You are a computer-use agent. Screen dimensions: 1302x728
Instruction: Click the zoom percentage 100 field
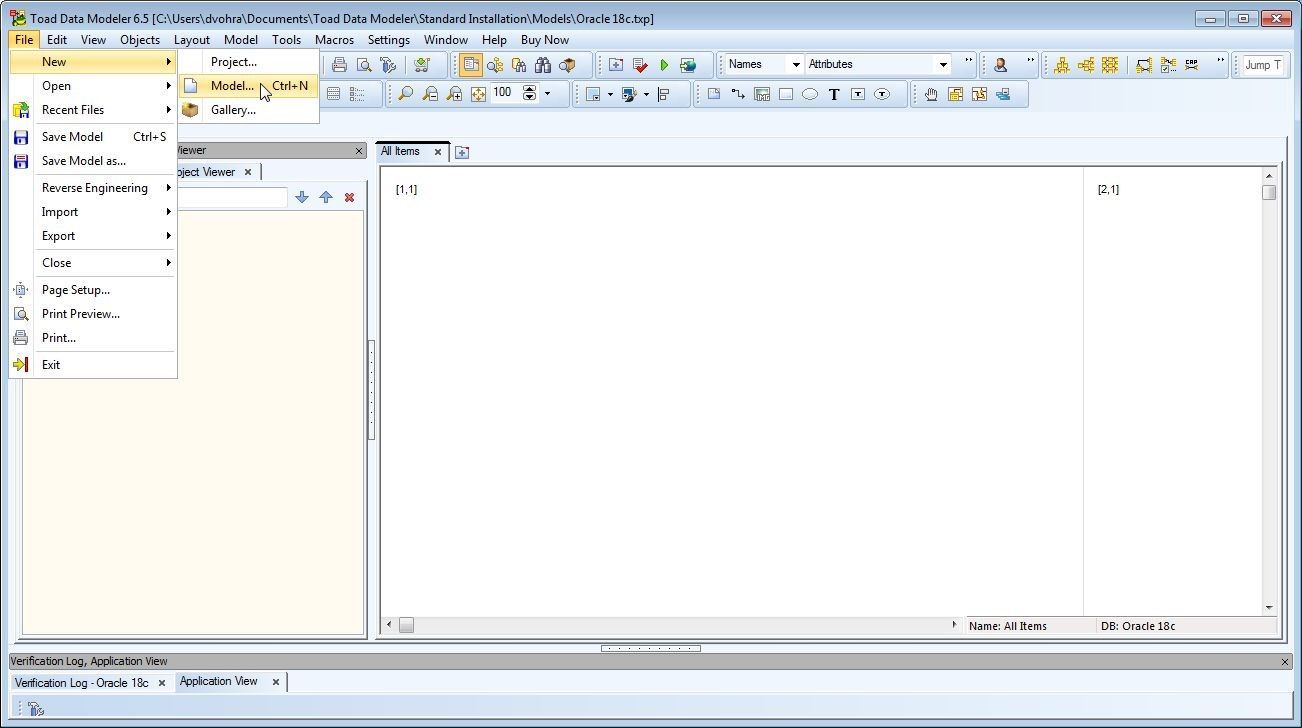click(506, 93)
